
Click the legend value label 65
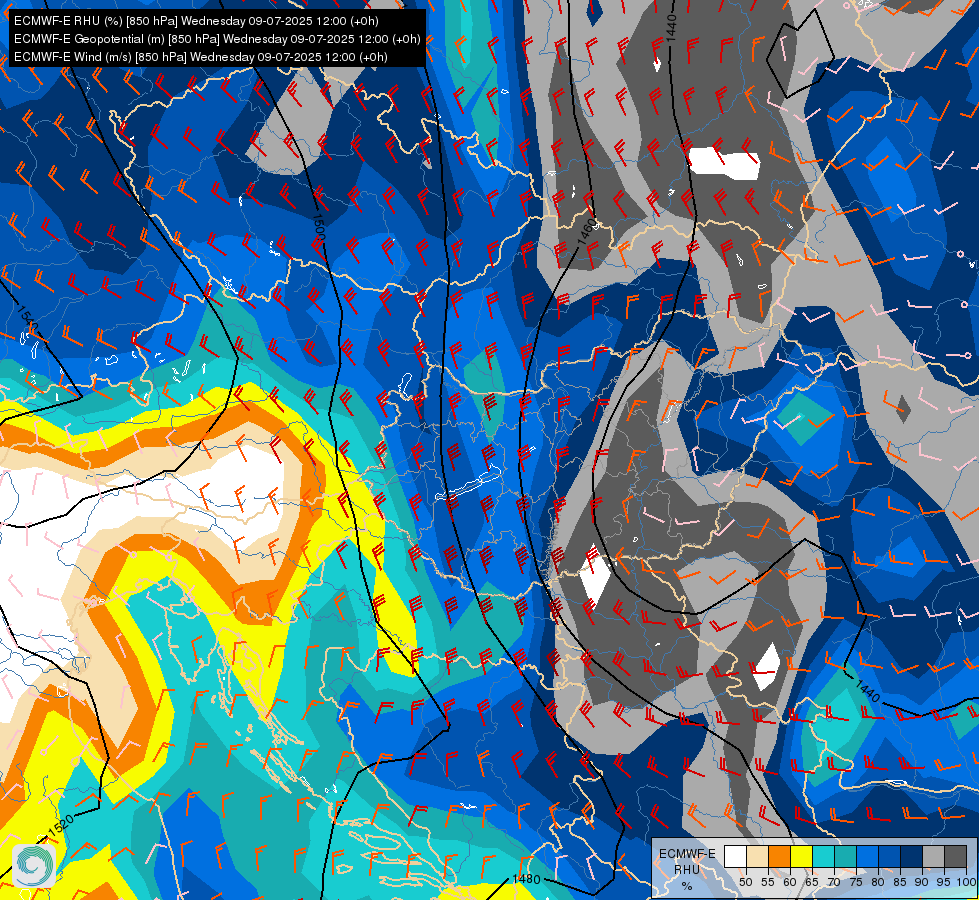tap(812, 882)
